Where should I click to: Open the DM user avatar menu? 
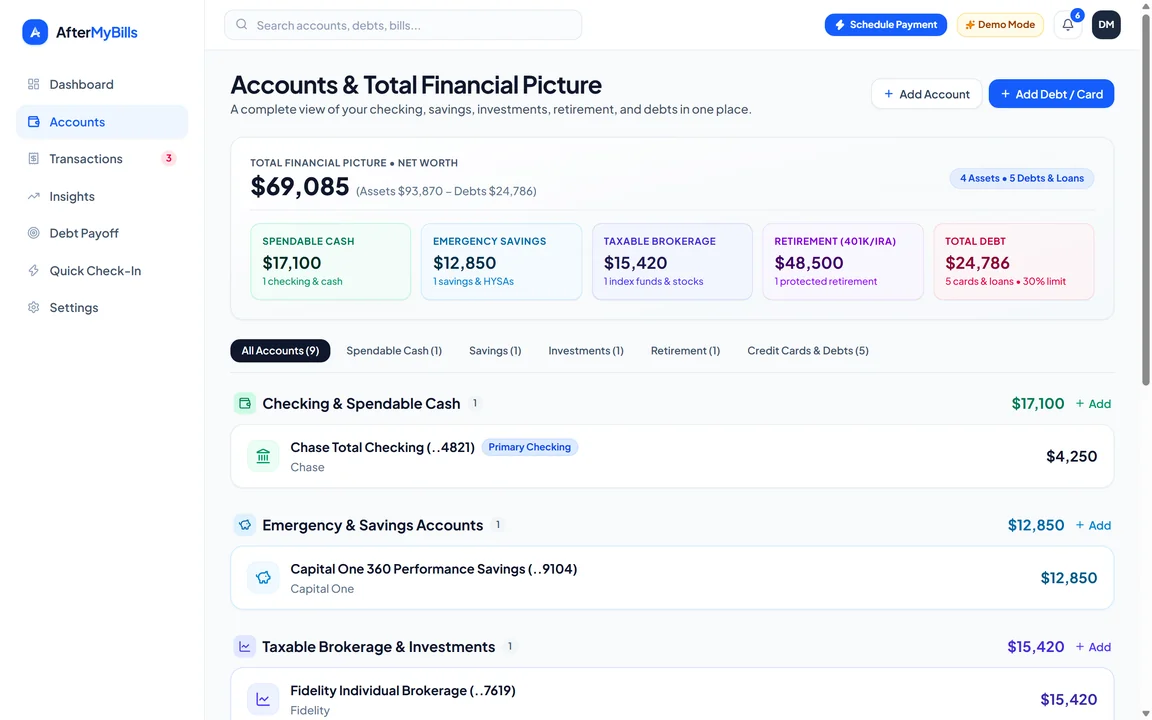click(1106, 24)
